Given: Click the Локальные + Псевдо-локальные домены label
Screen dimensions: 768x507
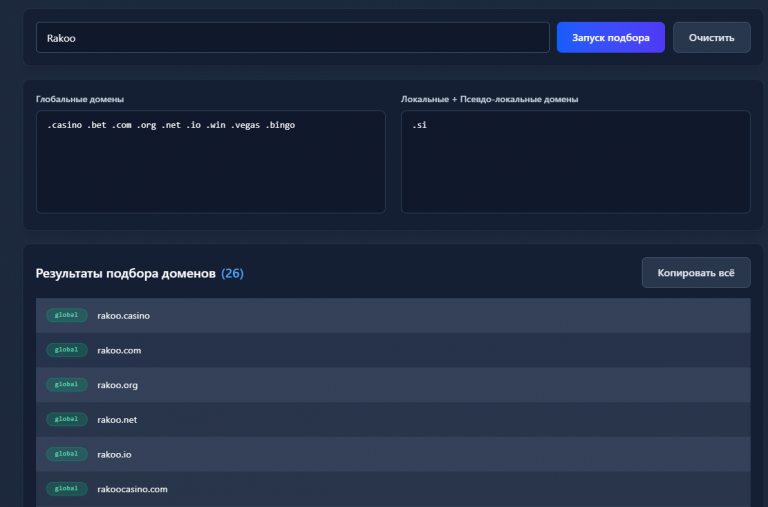Looking at the screenshot, I should point(489,99).
